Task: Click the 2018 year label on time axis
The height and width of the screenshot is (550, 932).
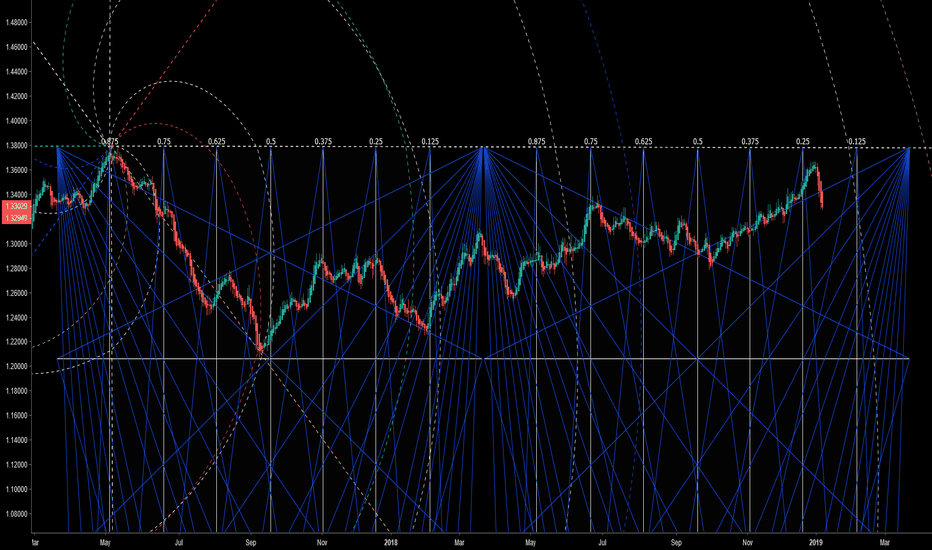Action: (391, 542)
